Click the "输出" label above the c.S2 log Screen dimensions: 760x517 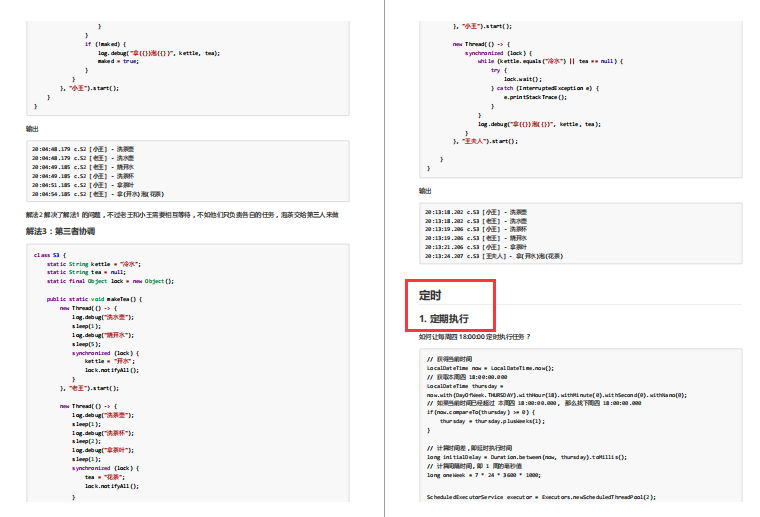[32, 129]
